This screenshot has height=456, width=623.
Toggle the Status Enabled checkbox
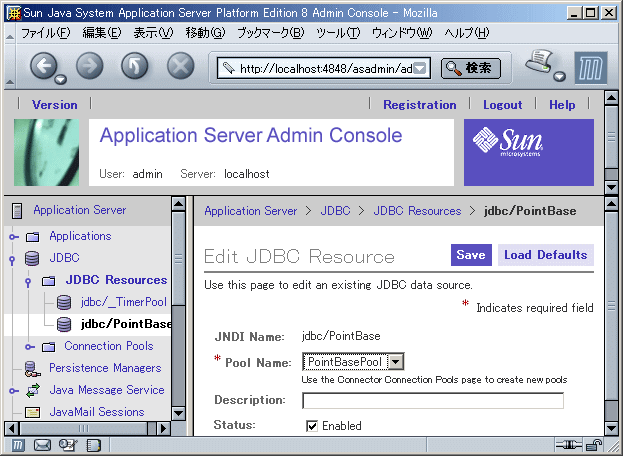[312, 426]
